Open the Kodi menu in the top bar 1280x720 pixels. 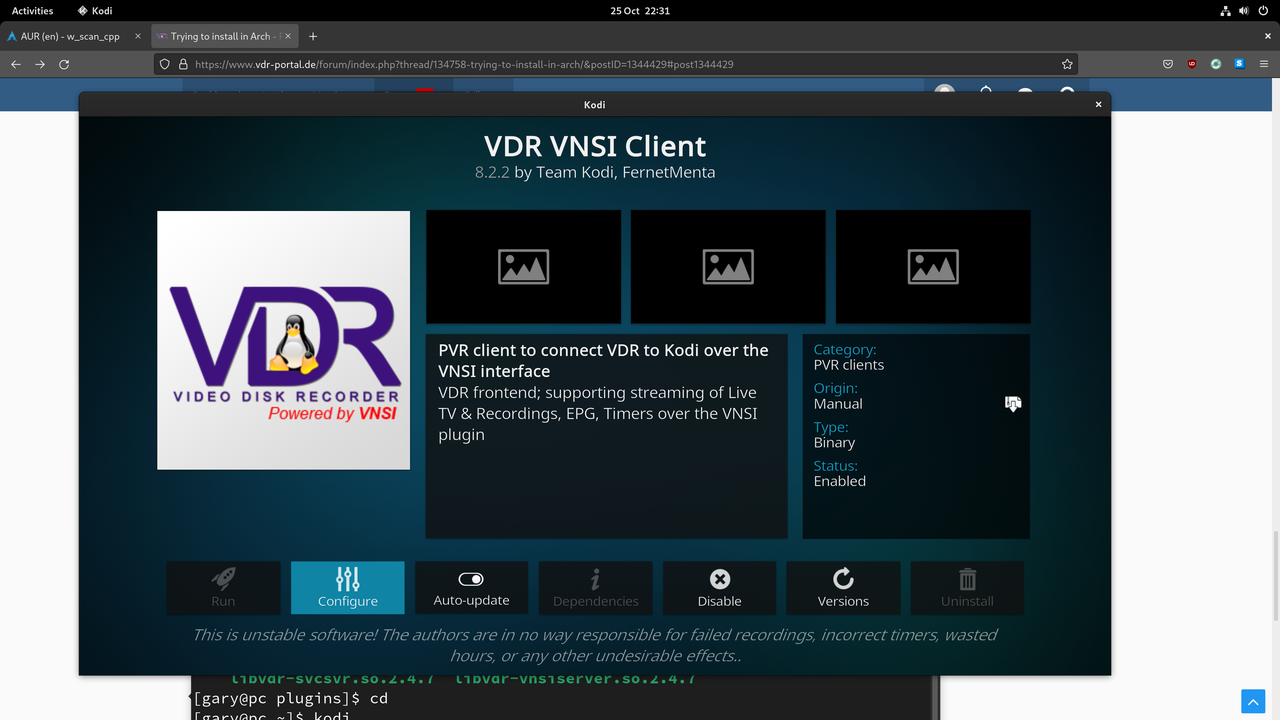pyautogui.click(x=95, y=11)
